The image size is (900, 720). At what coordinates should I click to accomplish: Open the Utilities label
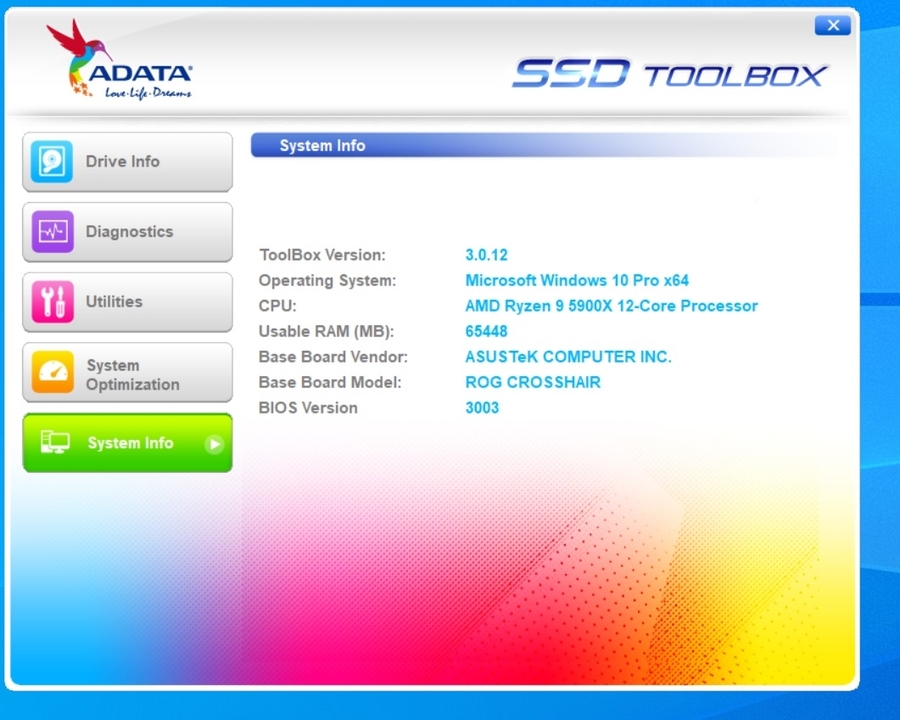tap(114, 301)
